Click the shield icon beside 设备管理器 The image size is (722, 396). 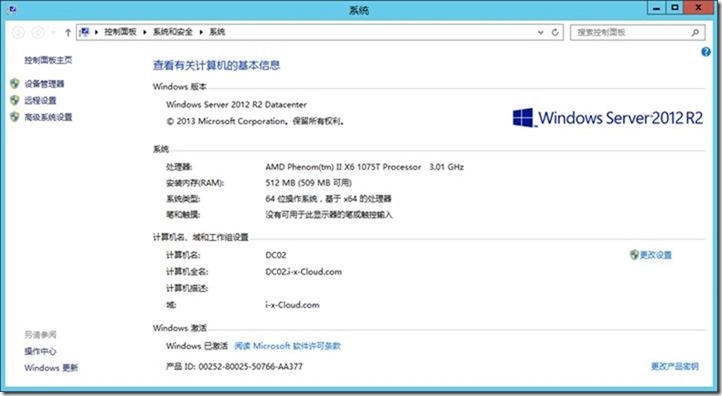(15, 83)
